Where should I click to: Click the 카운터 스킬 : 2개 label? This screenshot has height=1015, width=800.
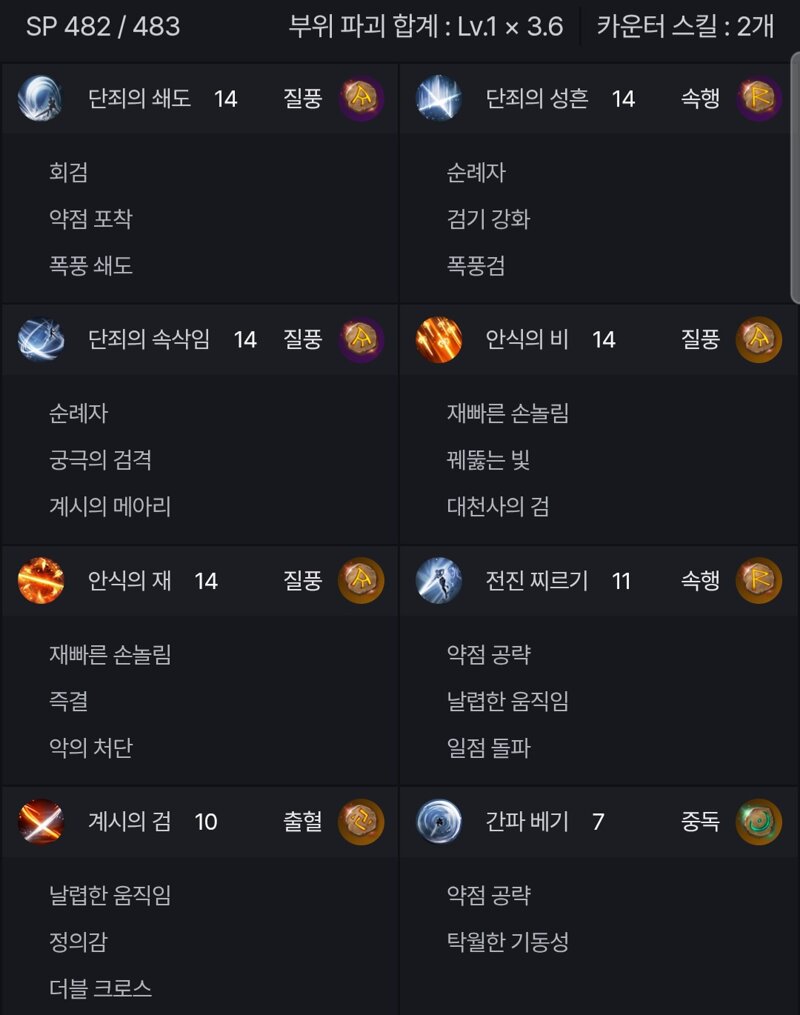pos(685,26)
